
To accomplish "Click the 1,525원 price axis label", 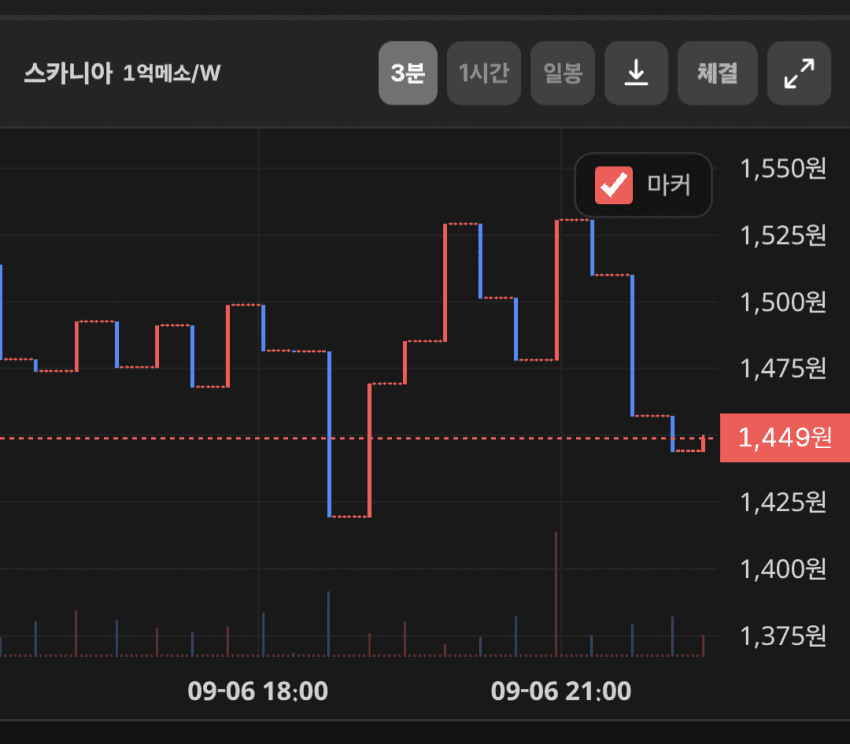I will point(783,236).
